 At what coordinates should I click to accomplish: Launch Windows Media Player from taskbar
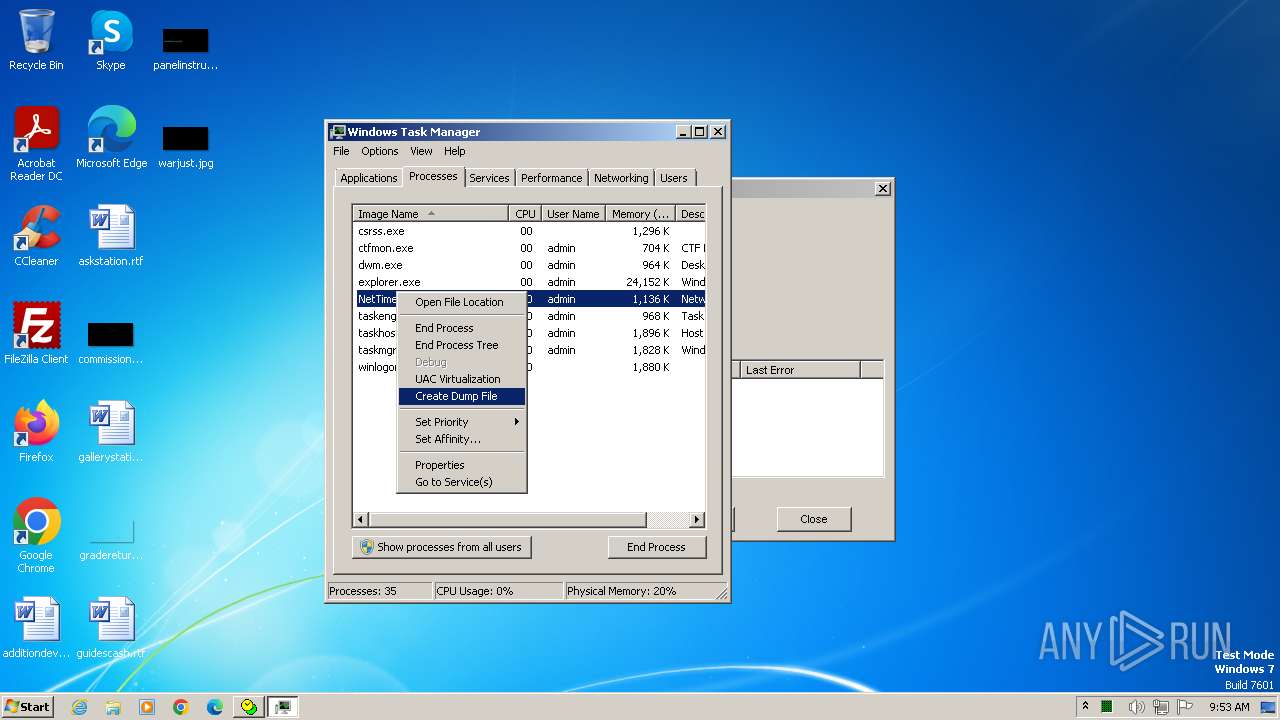tap(147, 707)
